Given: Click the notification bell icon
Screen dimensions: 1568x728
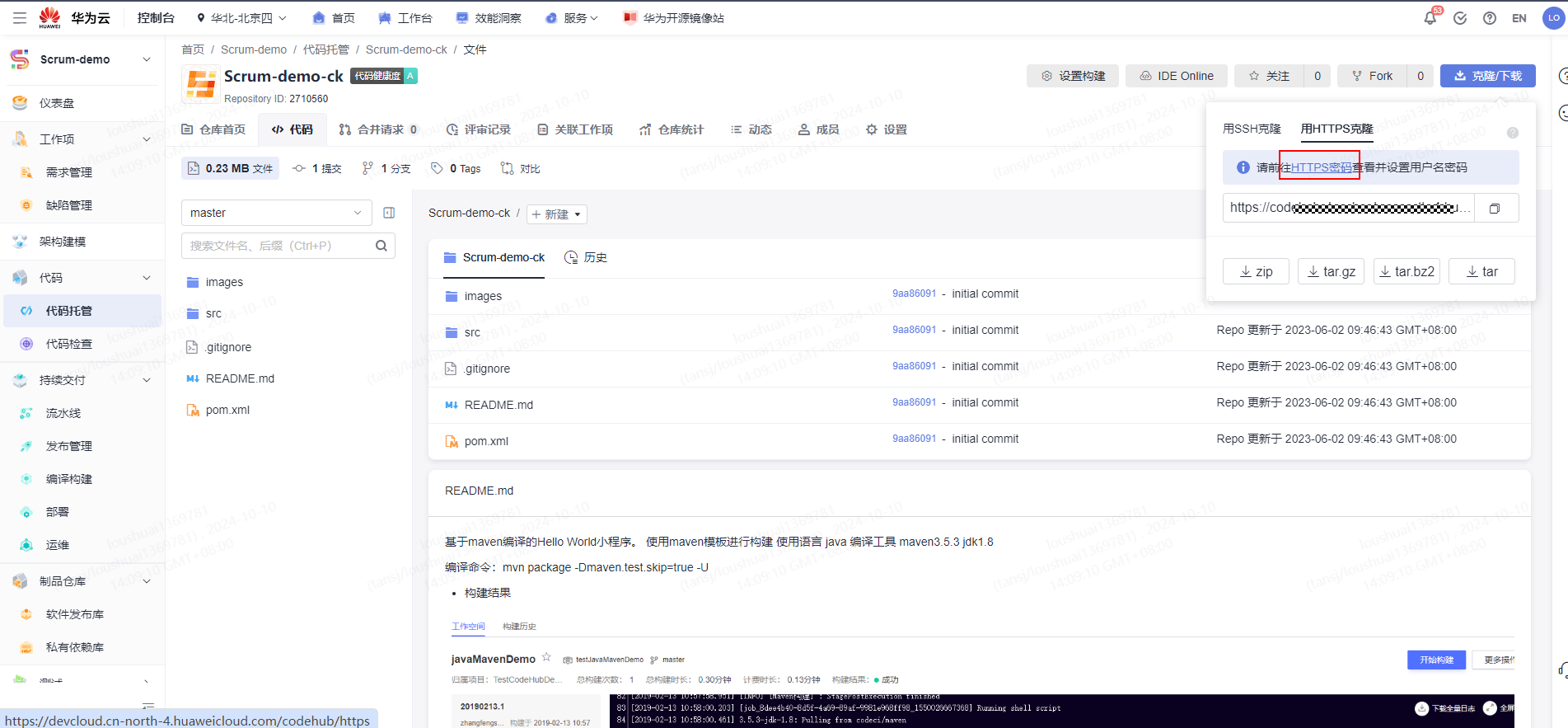Looking at the screenshot, I should [x=1430, y=18].
